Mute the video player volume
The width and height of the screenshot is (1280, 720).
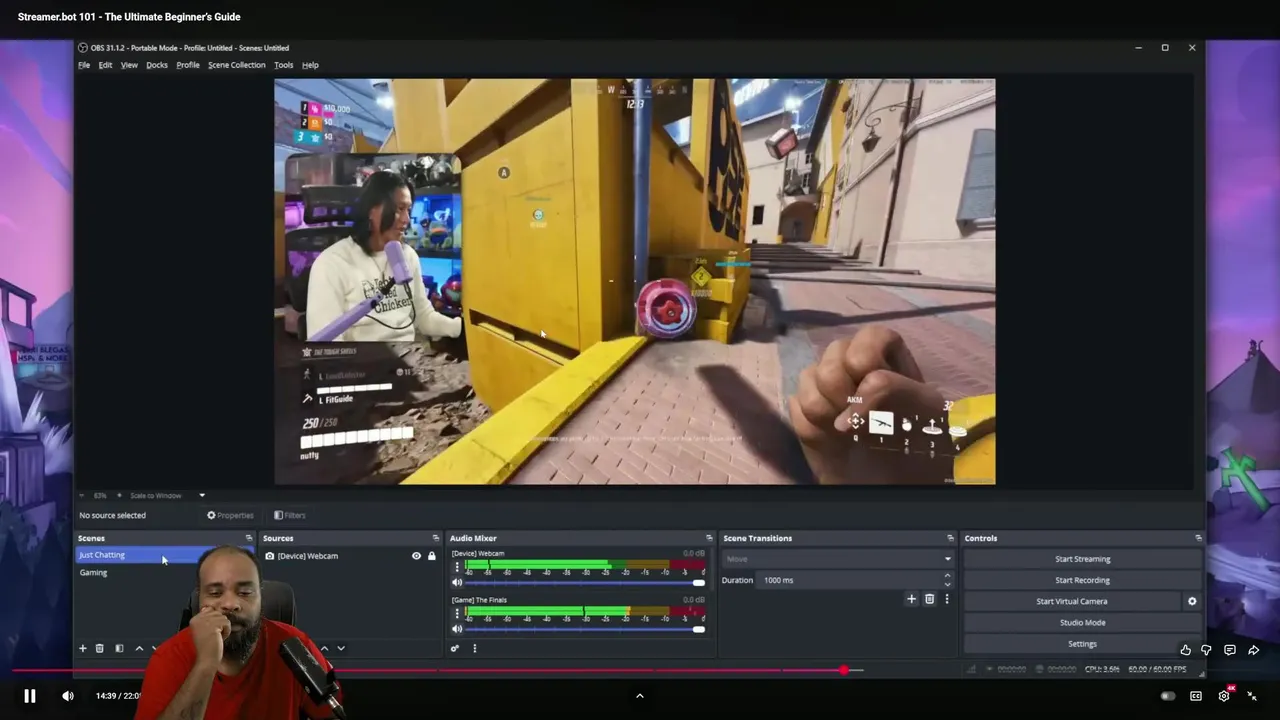click(67, 696)
